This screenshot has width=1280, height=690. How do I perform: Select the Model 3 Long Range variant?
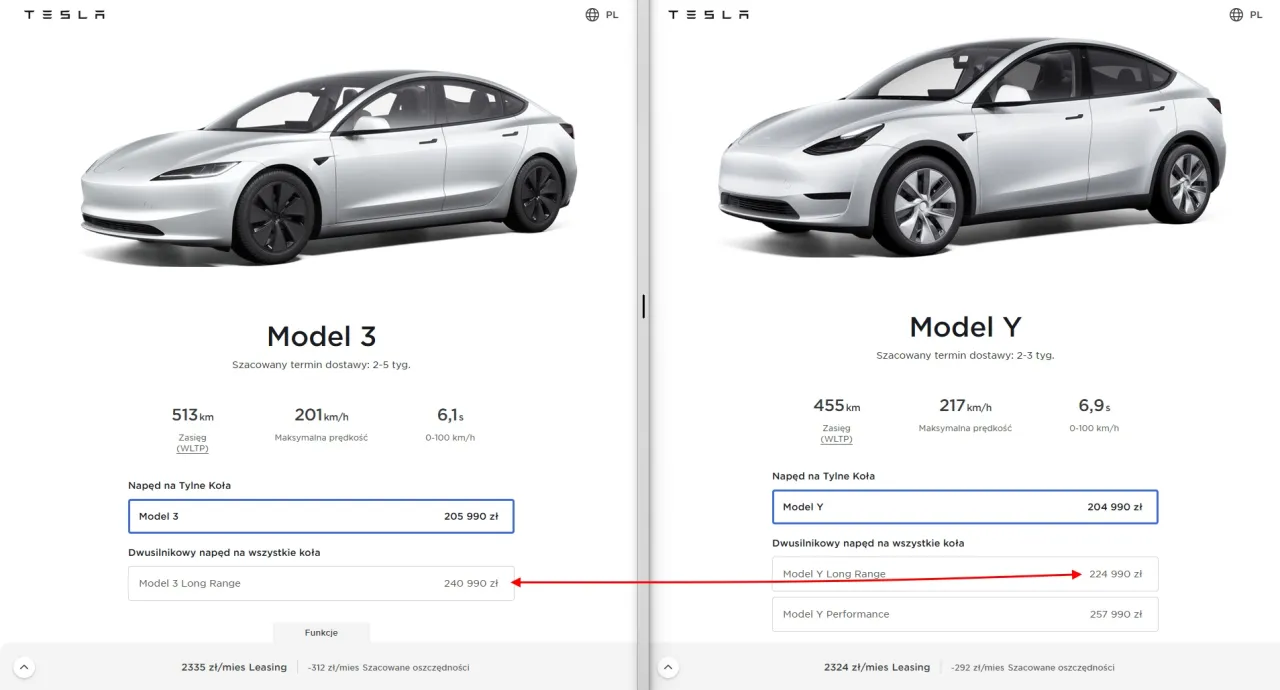coord(321,583)
